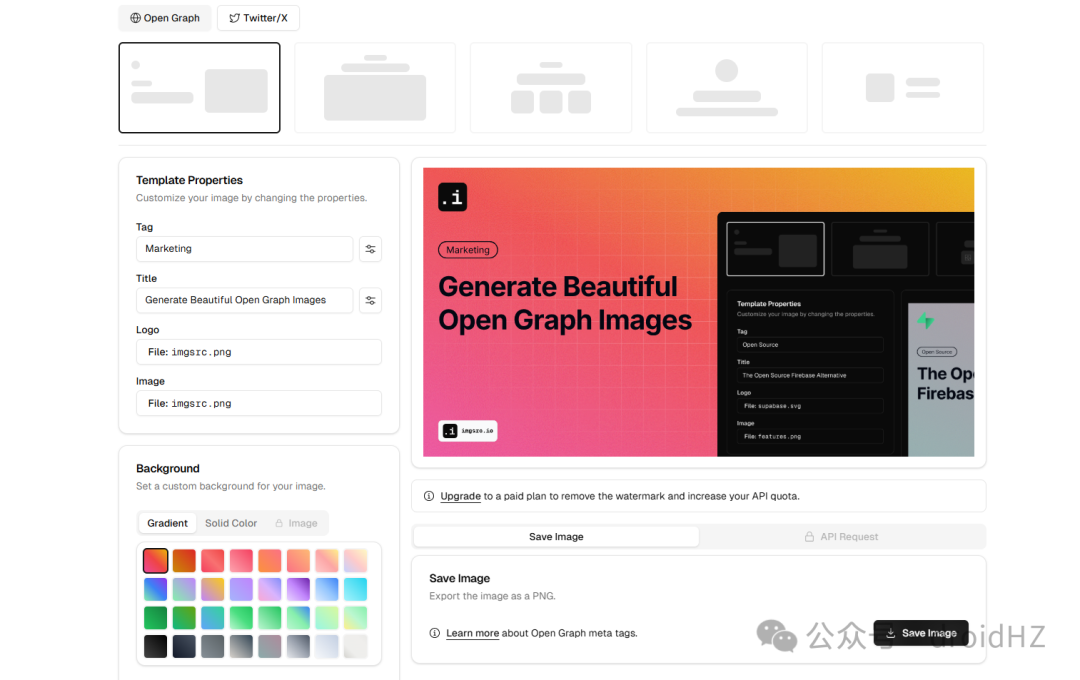Viewport: 1080px width, 680px height.
Task: Choose the centered-title layout template thumbnail
Action: [x=375, y=87]
